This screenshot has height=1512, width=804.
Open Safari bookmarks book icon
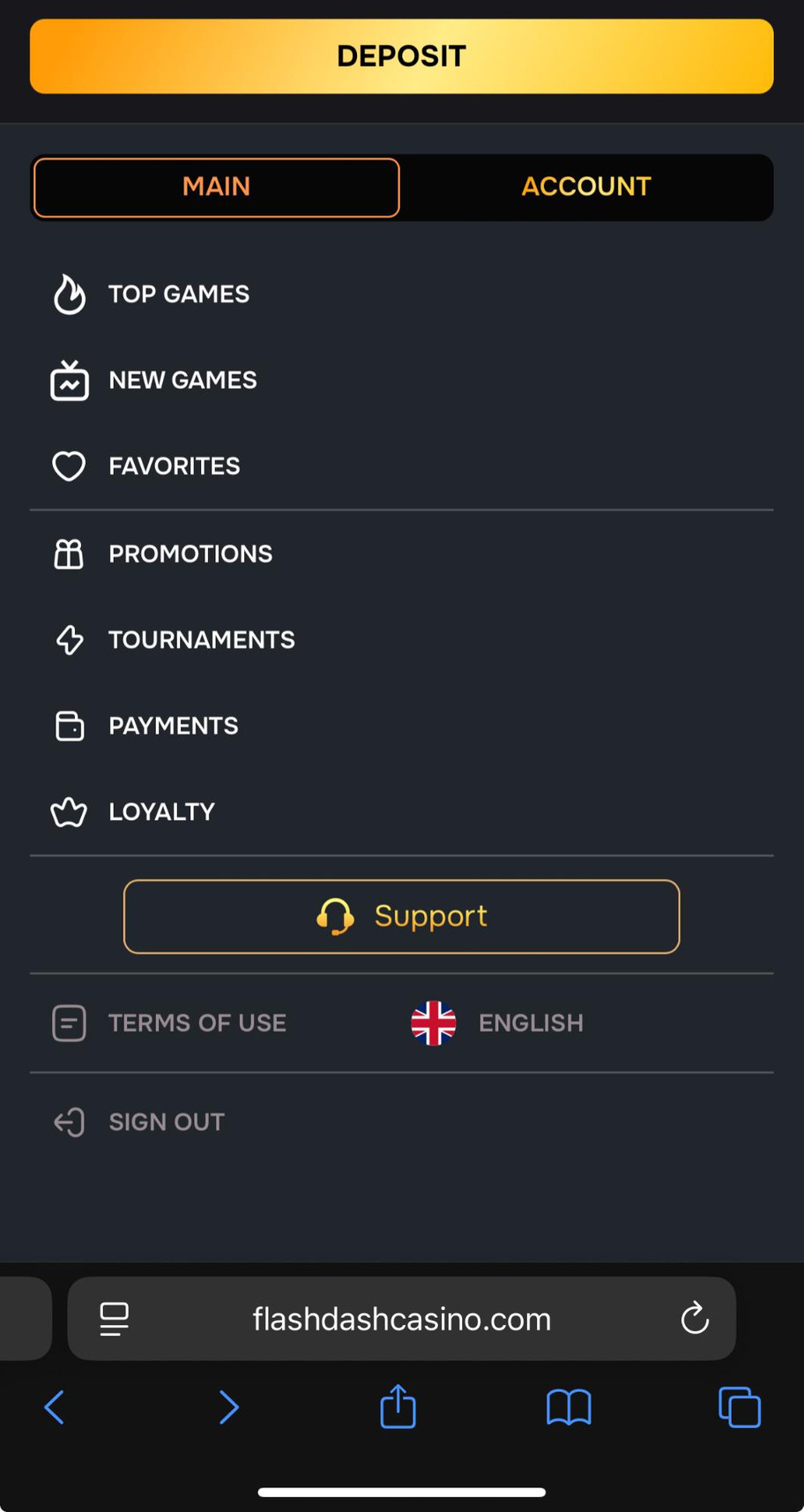click(569, 1407)
